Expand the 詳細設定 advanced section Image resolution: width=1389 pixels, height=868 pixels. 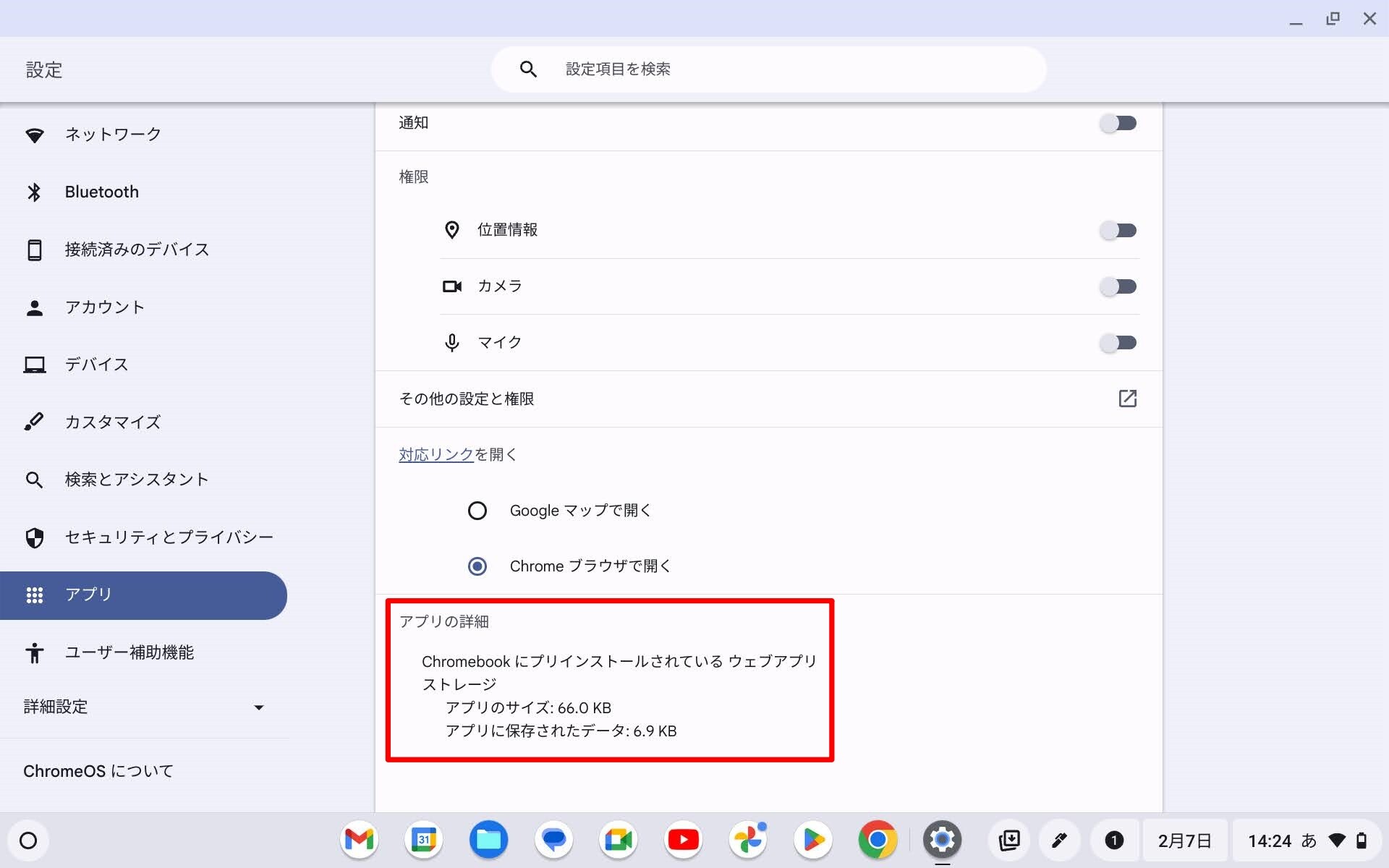(143, 707)
